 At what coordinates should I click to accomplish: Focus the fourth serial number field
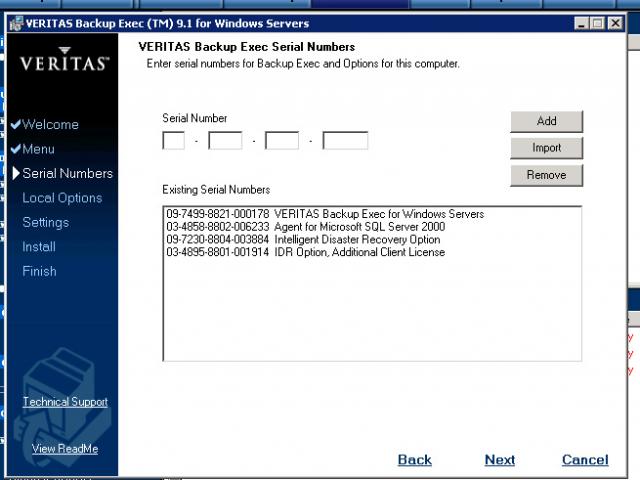tap(345, 140)
